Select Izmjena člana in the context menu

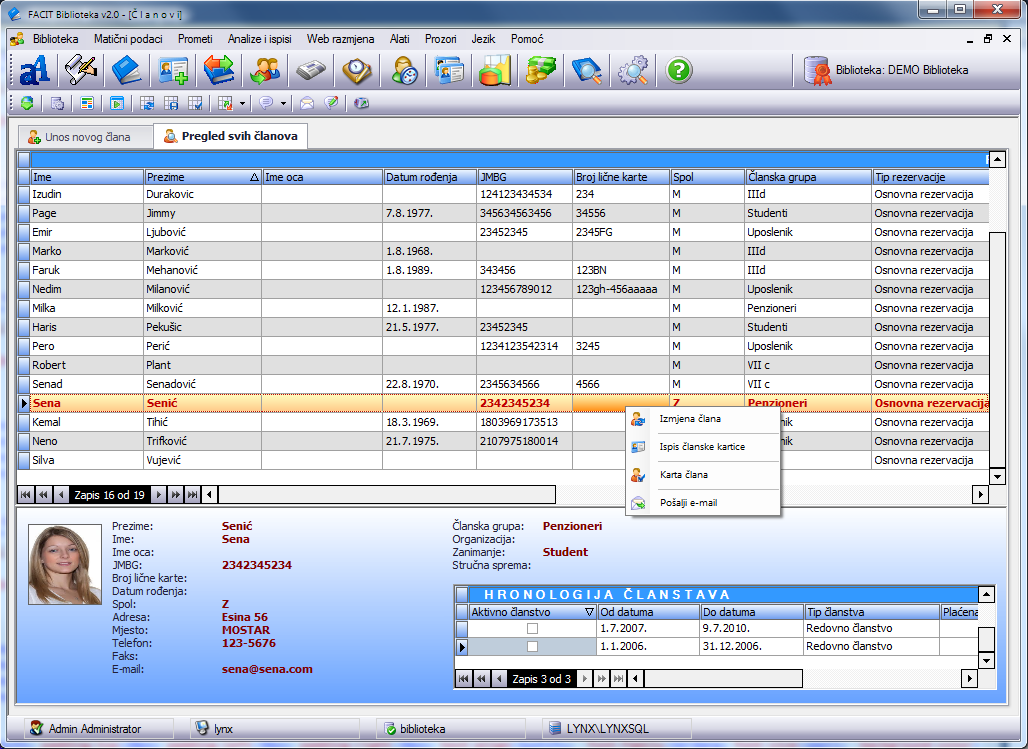point(689,419)
